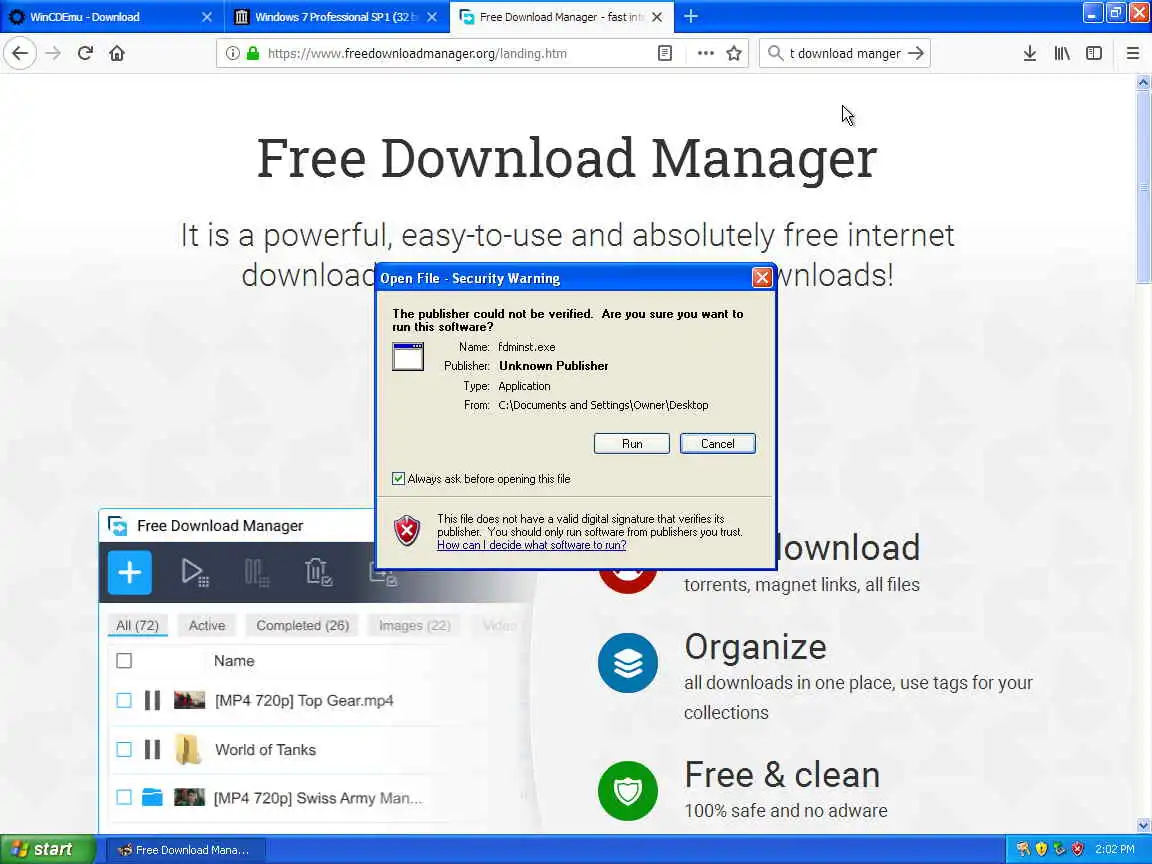1152x864 pixels.
Task: Click the red security shield tray icon
Action: tap(1078, 849)
